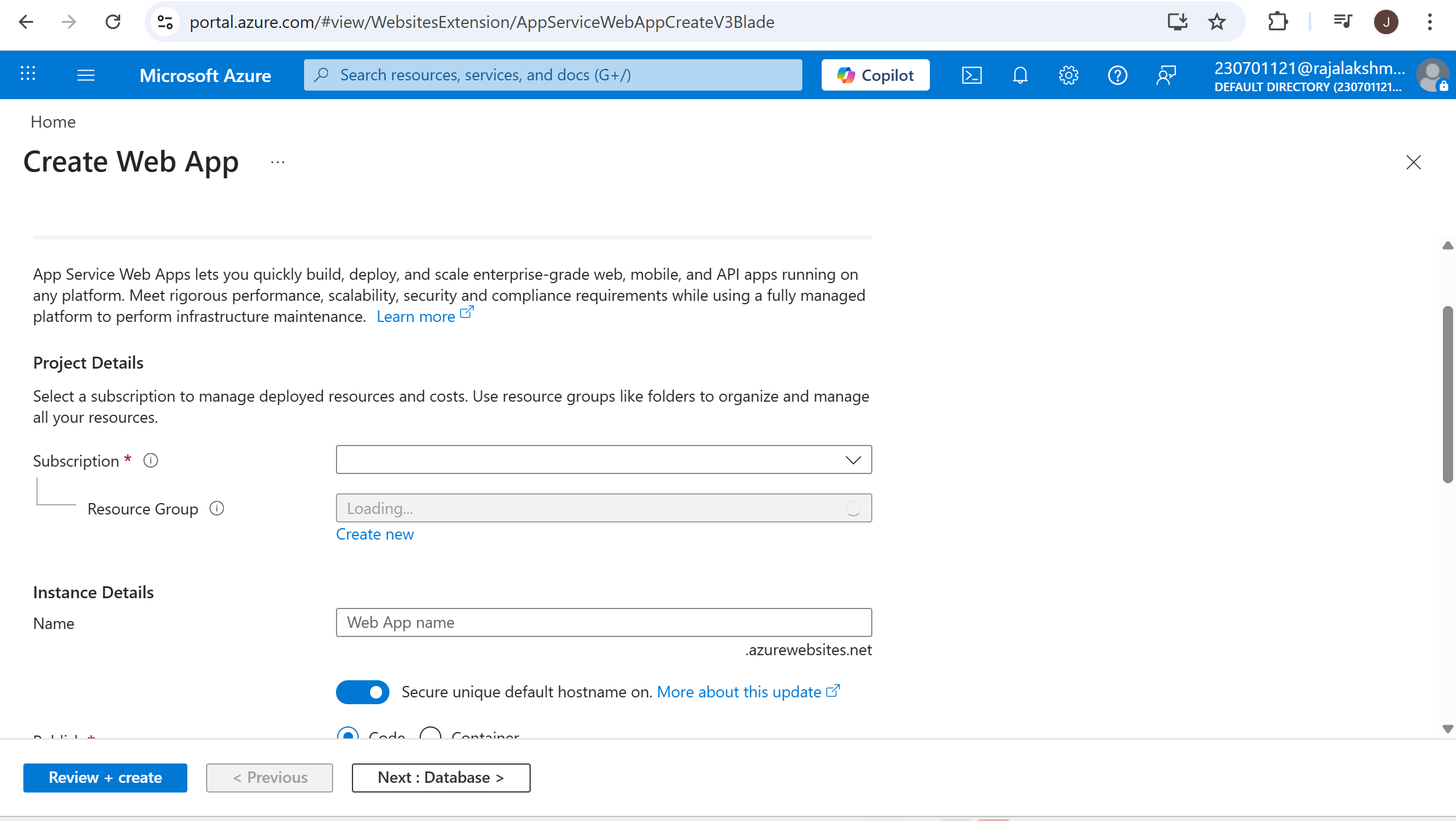Screen dimensions: 1456x821
Task: Open the Azure portal hamburger menu
Action: [x=85, y=75]
